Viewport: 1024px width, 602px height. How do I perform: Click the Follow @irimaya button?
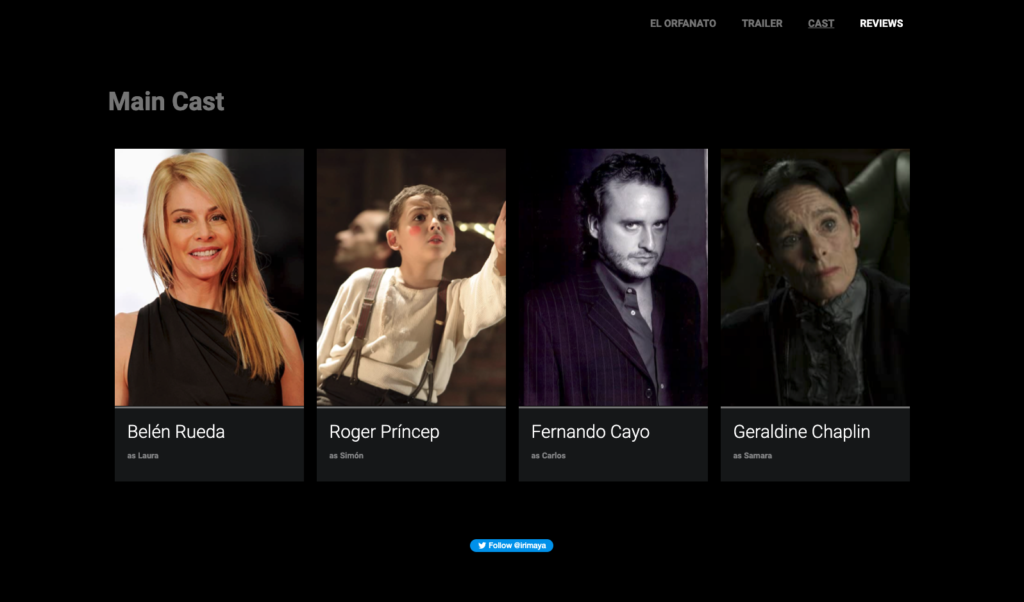(x=511, y=546)
